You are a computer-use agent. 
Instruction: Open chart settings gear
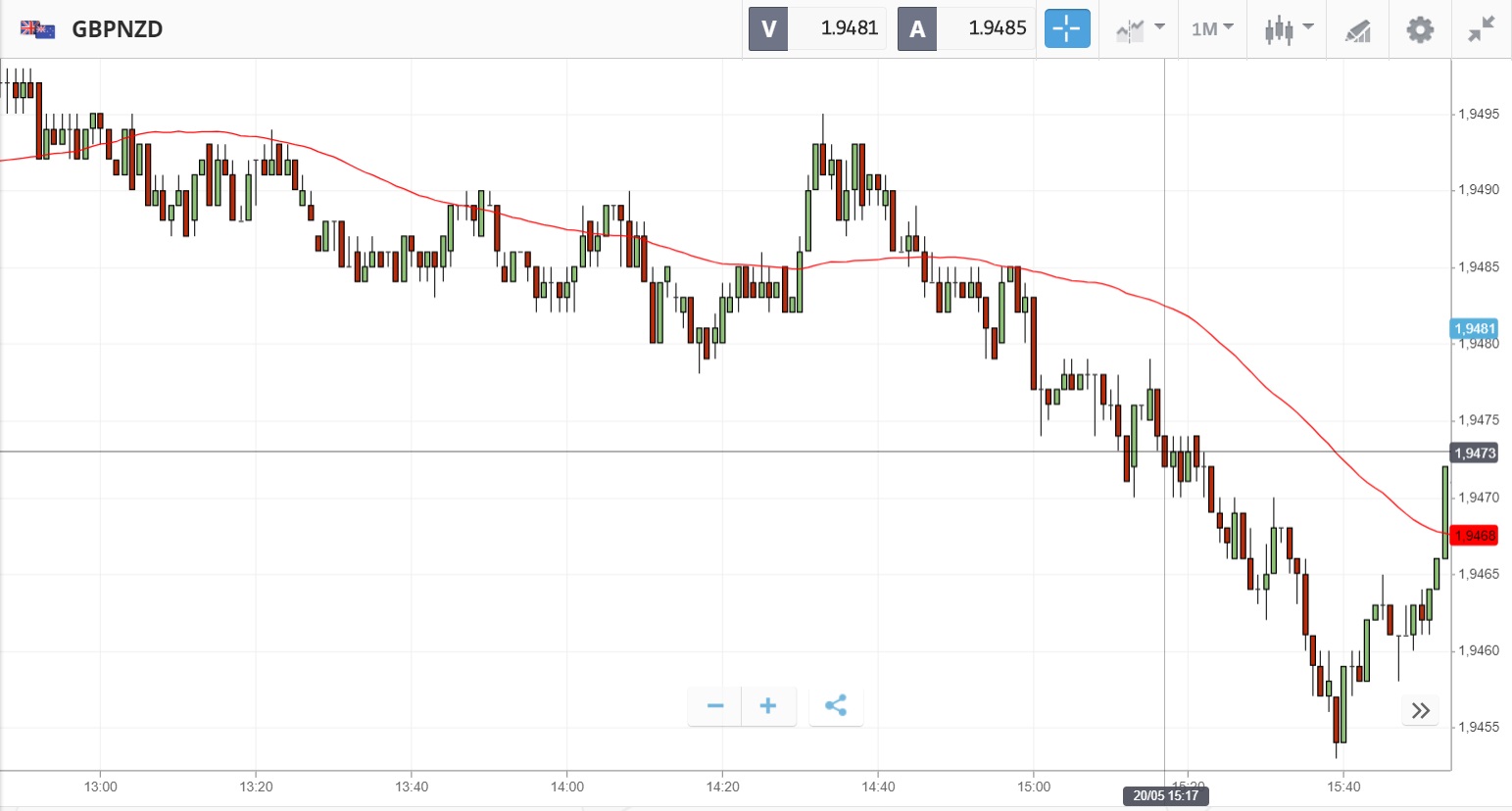pos(1420,29)
